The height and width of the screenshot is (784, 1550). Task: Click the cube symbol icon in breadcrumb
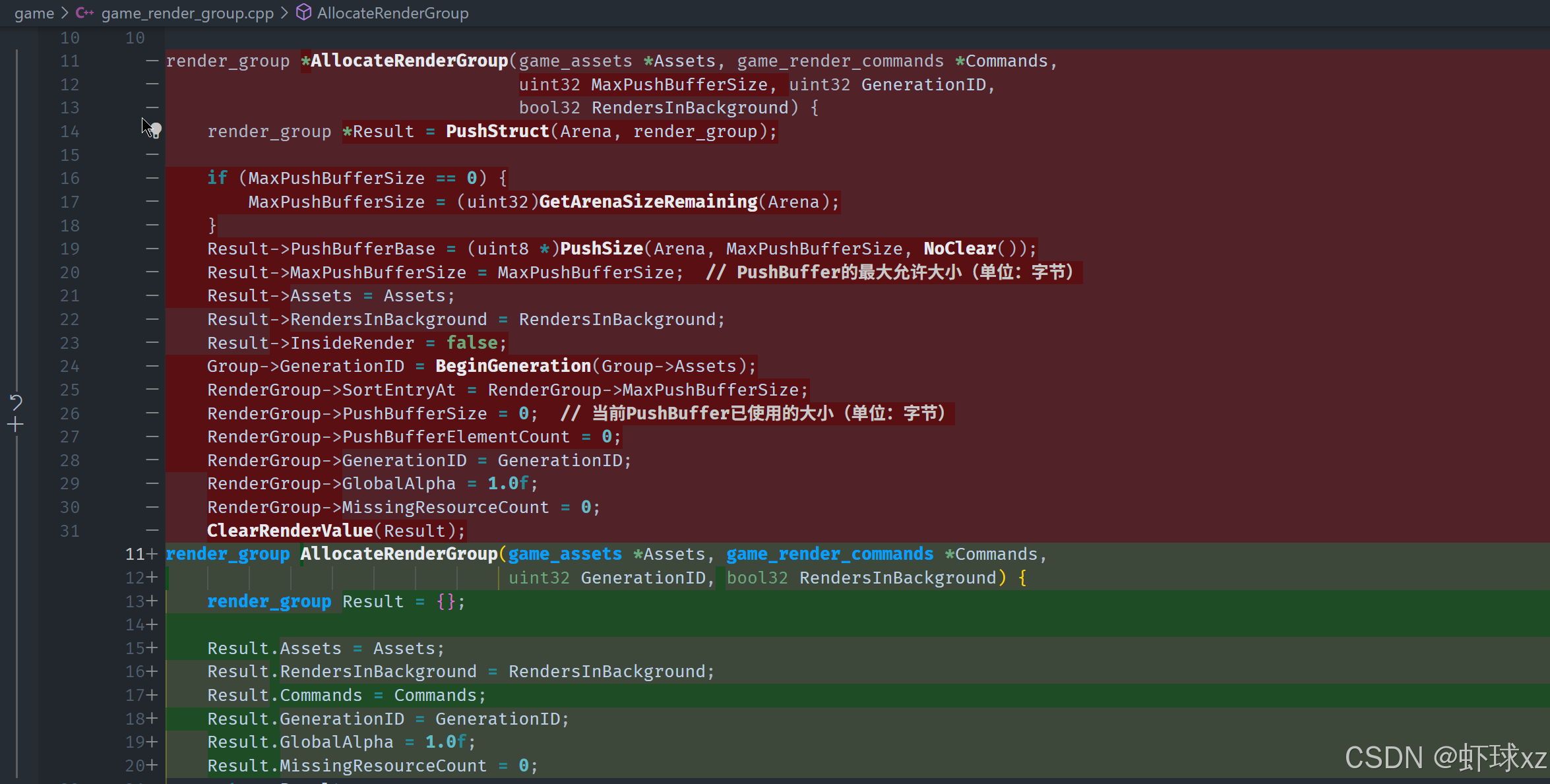tap(303, 13)
